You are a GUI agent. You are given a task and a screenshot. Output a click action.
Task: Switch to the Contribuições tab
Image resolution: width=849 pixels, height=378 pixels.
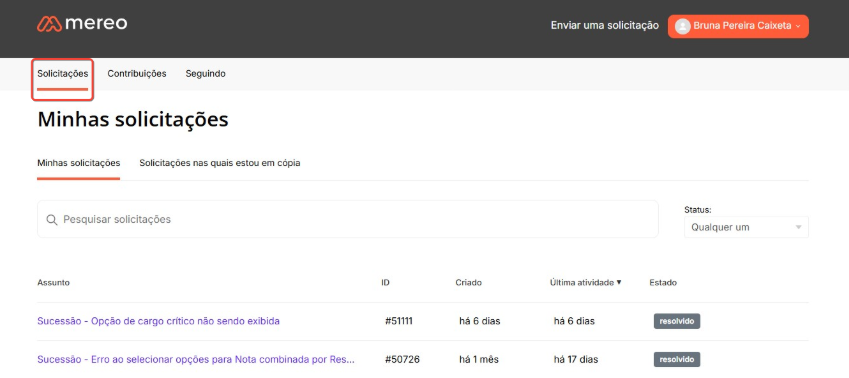(x=136, y=74)
